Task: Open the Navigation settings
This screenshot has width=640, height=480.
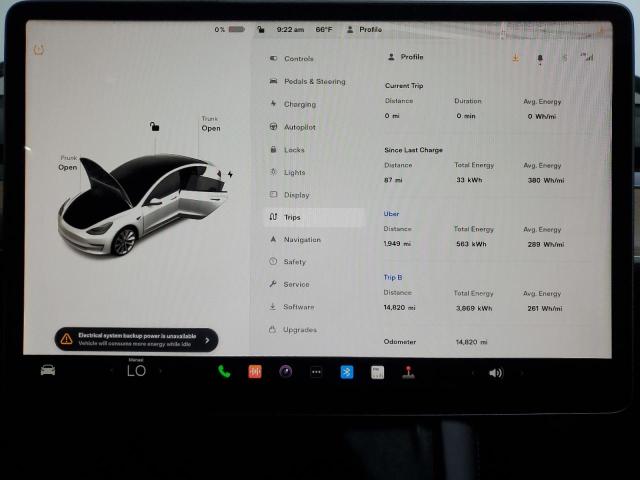Action: click(x=295, y=240)
